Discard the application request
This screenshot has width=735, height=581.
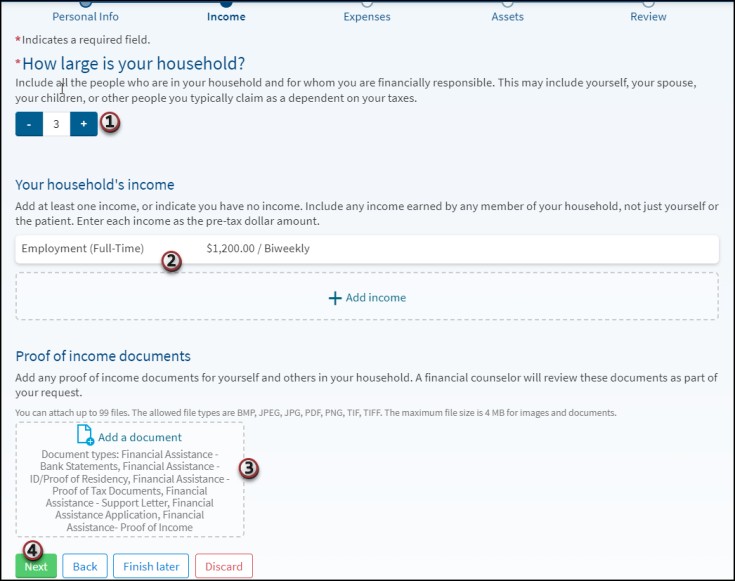[224, 566]
